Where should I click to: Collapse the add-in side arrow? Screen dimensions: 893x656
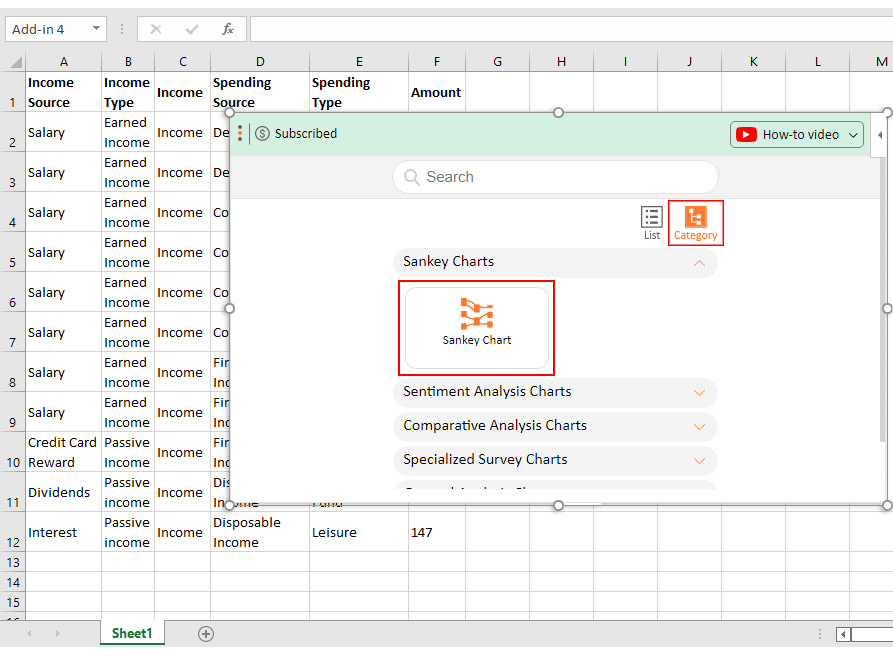tap(880, 135)
